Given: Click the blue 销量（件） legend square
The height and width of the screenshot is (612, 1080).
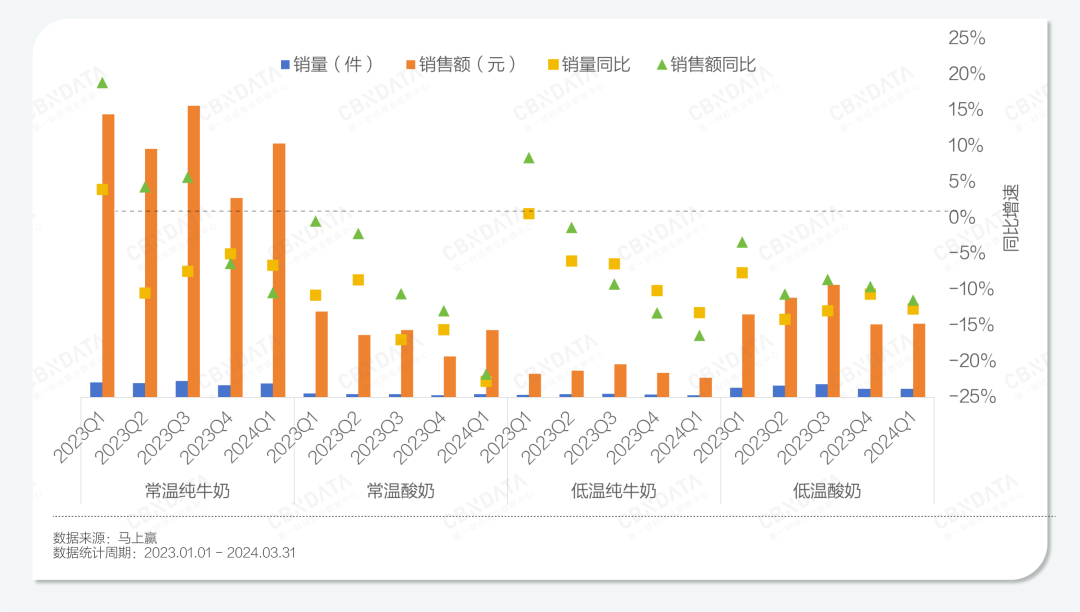Looking at the screenshot, I should pos(285,65).
